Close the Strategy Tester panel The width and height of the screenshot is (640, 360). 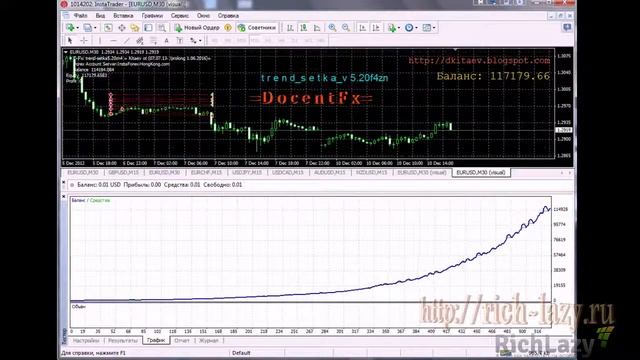(64, 196)
